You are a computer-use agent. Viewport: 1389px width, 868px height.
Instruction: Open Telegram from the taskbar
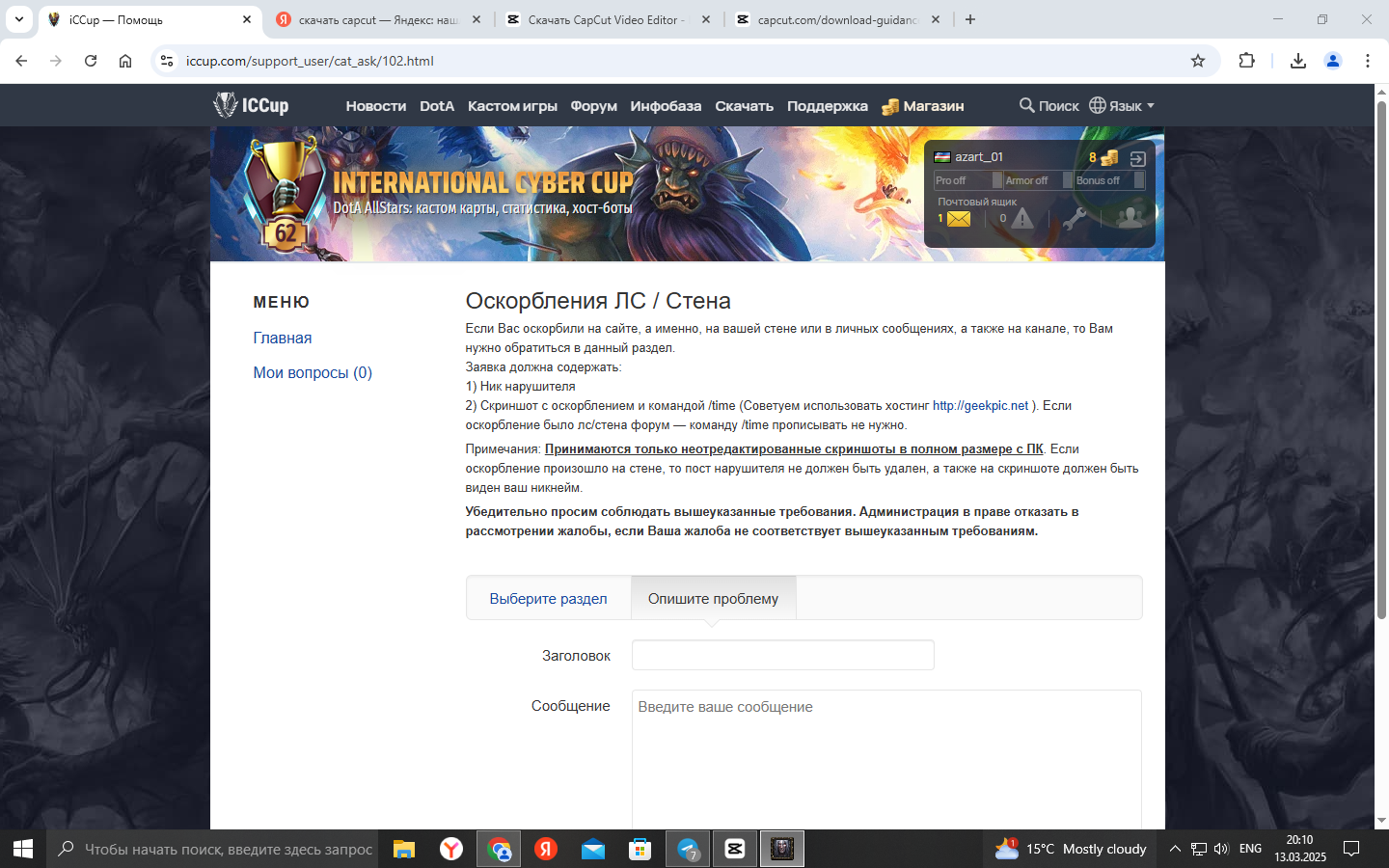688,849
